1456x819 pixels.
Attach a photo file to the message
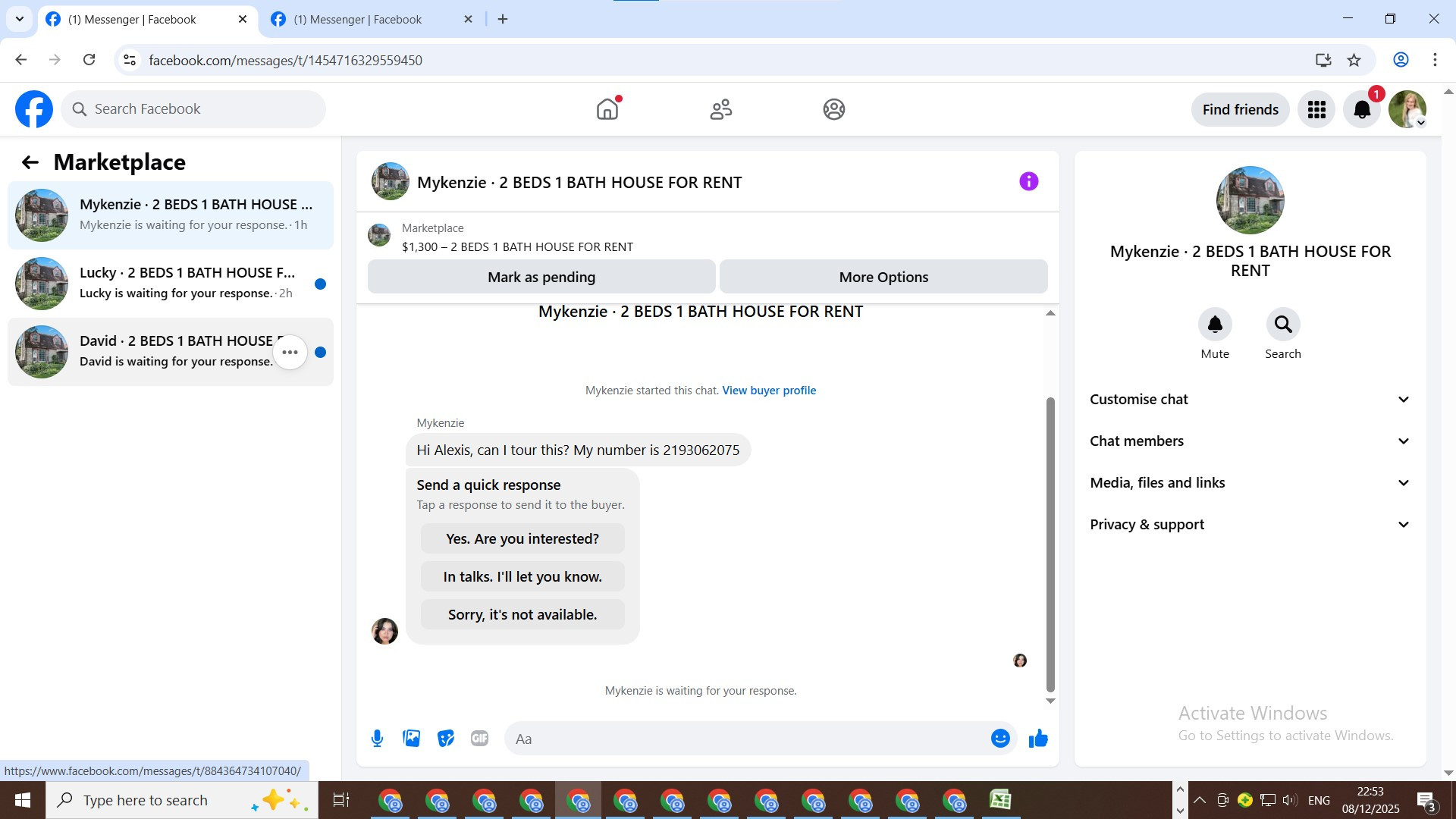(412, 739)
